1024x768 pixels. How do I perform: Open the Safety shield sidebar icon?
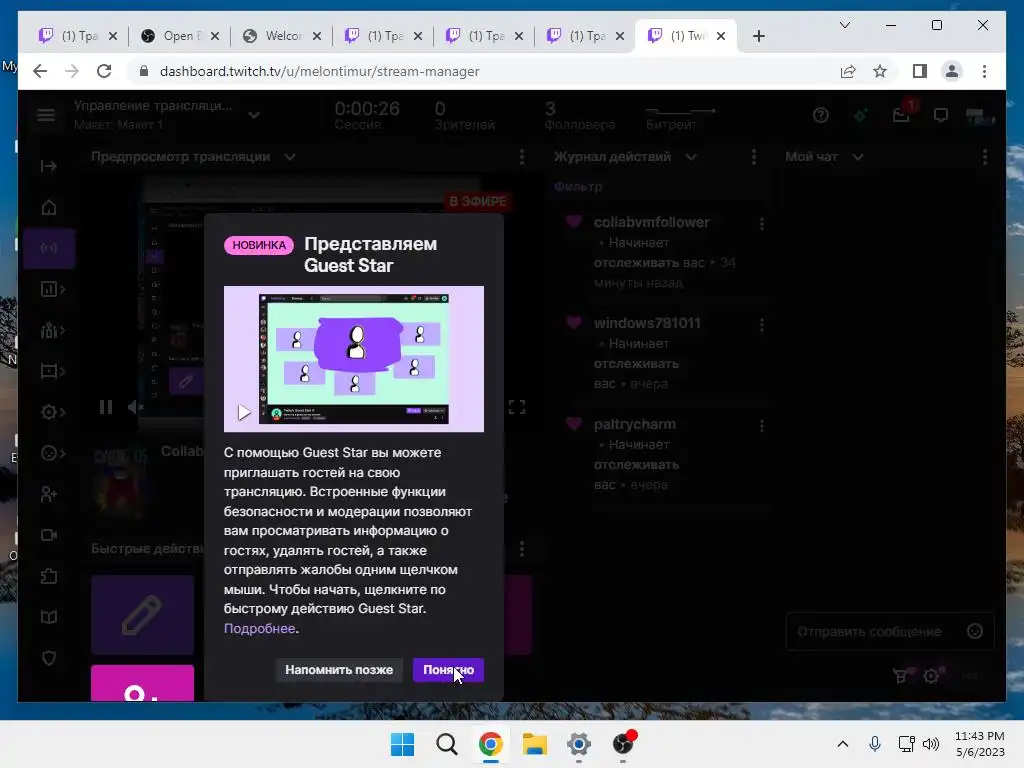pos(48,658)
